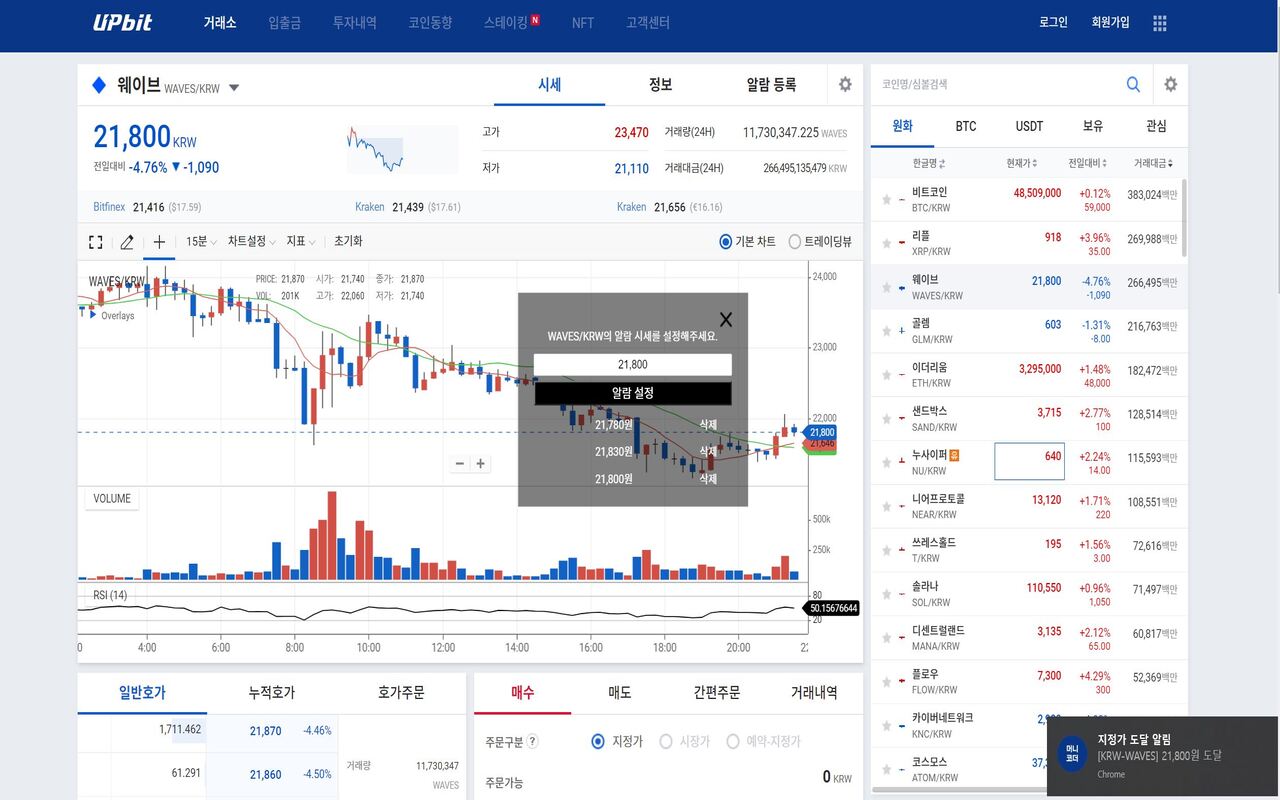
Task: Switch to 정보 tab
Action: (x=660, y=85)
